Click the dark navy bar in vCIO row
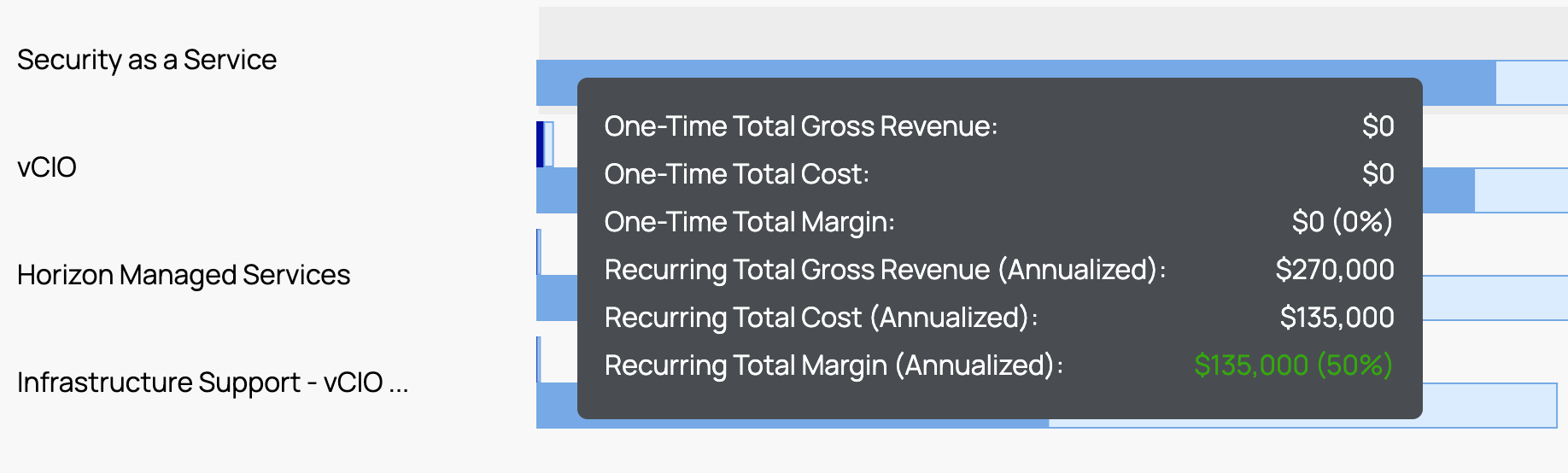Viewport: 1568px width, 473px height. pyautogui.click(x=540, y=144)
